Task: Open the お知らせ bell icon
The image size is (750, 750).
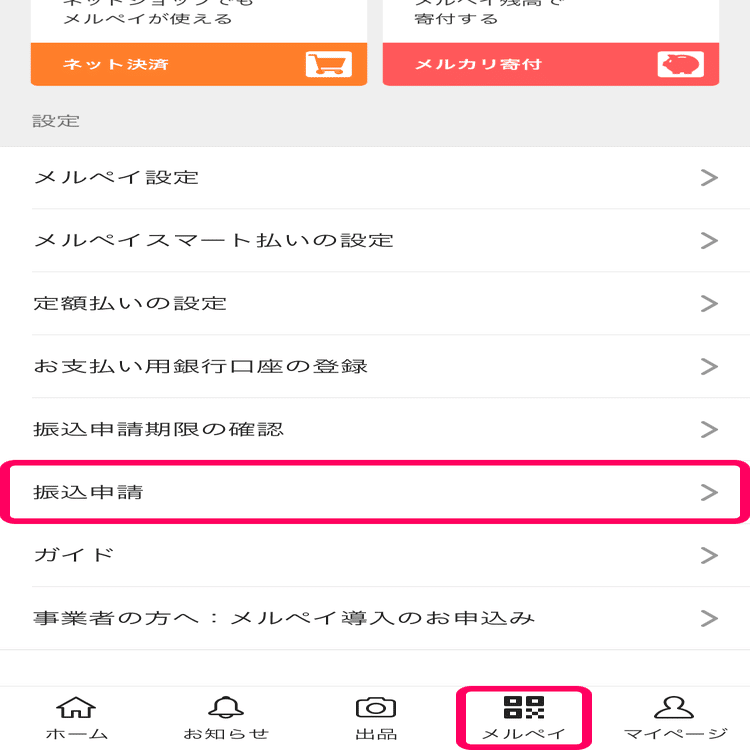Action: click(226, 707)
